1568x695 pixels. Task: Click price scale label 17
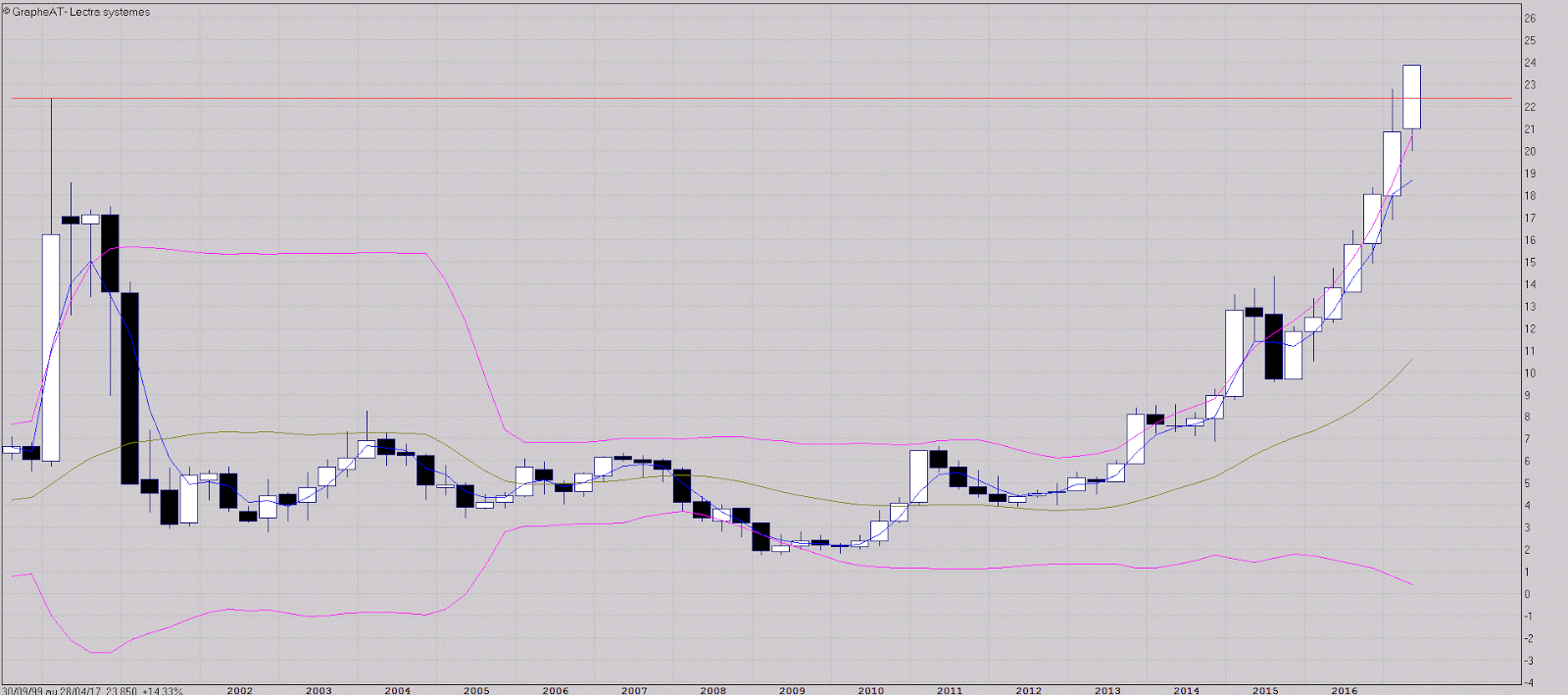[x=1530, y=219]
